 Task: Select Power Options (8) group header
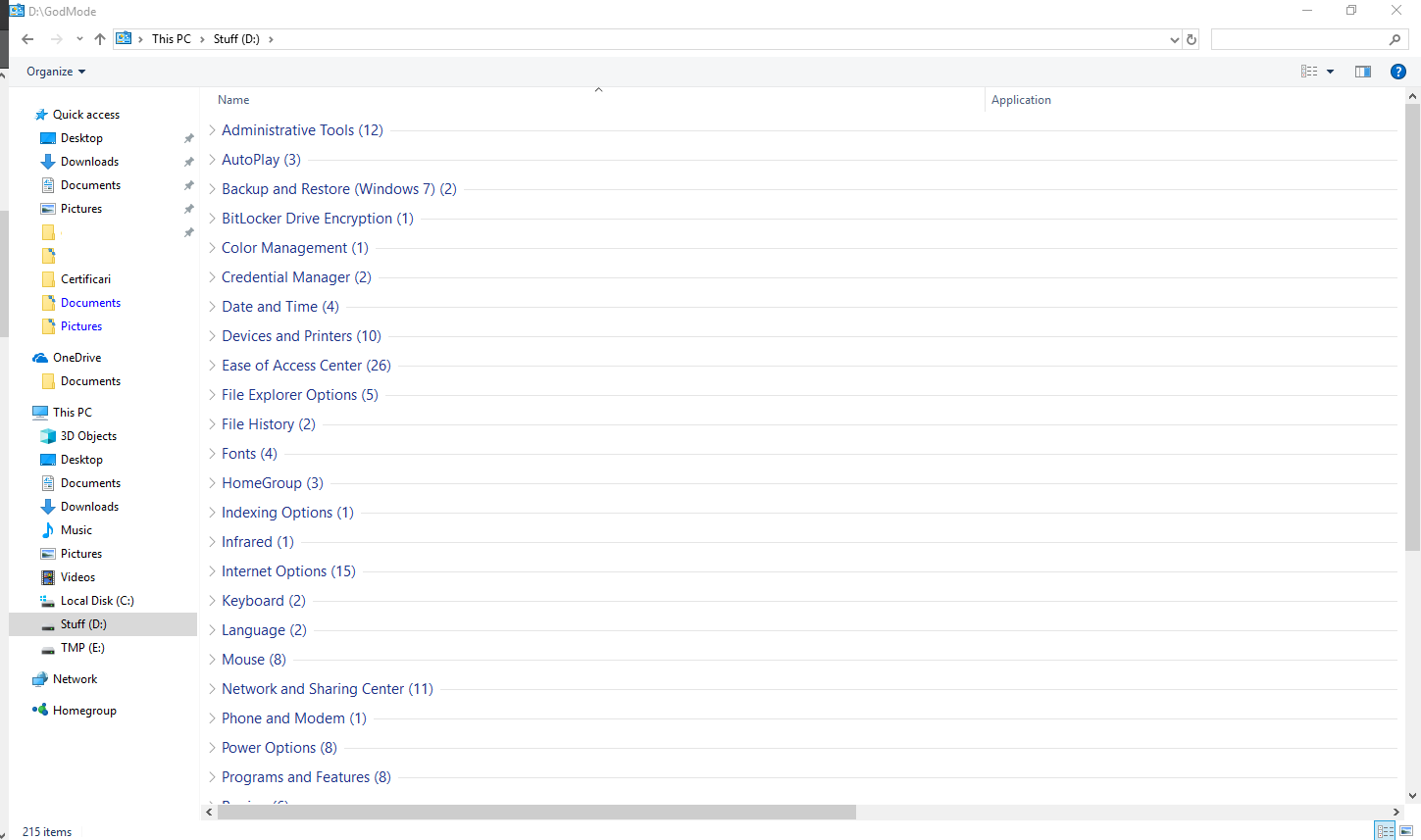coord(279,748)
